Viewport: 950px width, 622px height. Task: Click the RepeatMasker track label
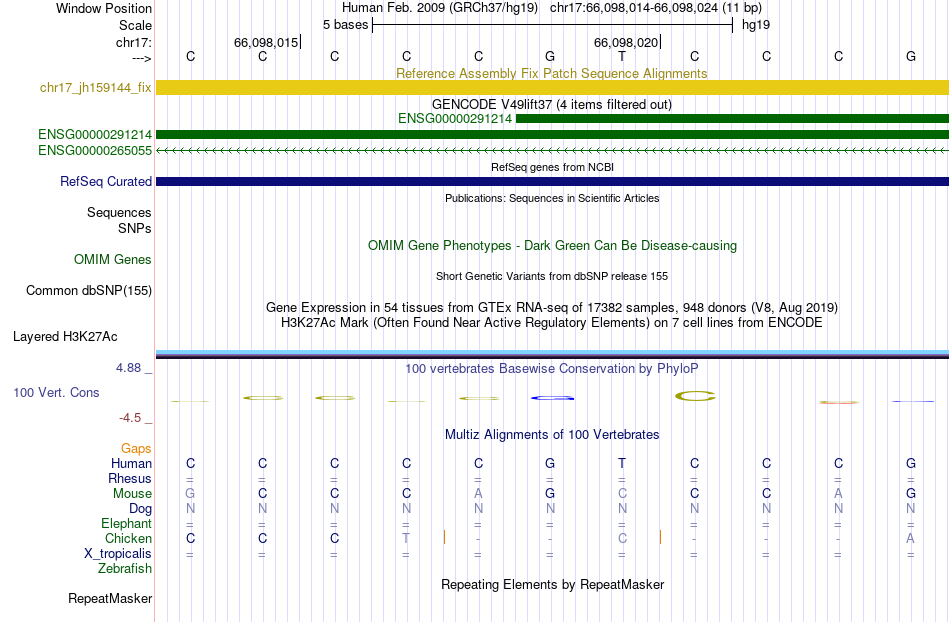click(110, 598)
